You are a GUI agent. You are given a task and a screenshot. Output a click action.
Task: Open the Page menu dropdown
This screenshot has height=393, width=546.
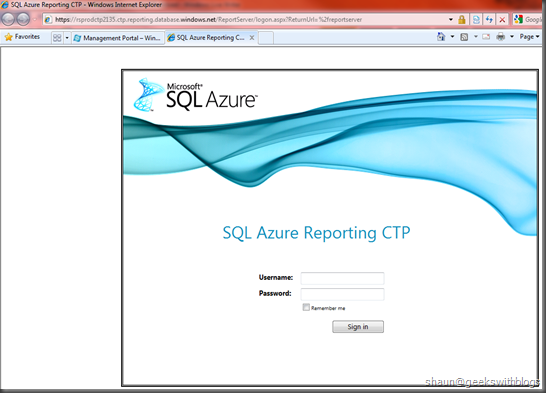529,37
